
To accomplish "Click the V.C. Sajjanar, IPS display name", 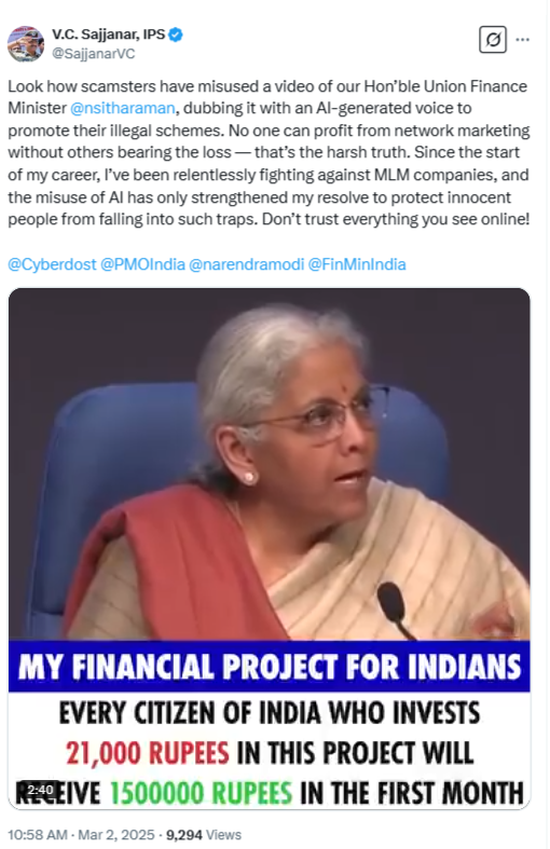I will (x=108, y=35).
